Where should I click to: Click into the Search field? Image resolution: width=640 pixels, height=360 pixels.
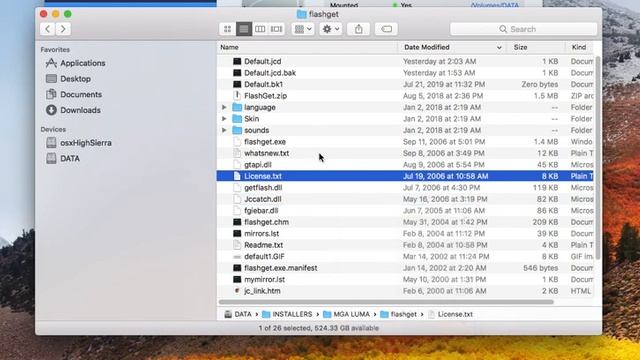tap(523, 29)
